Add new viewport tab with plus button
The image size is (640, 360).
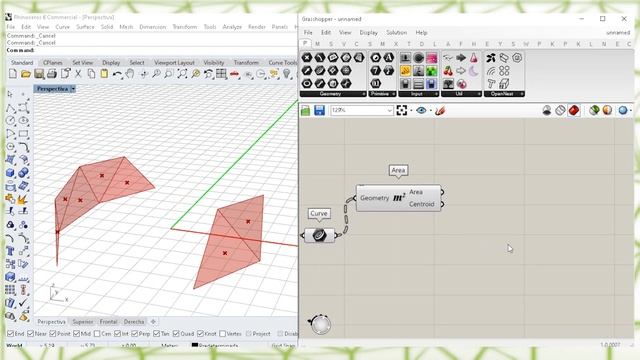pyautogui.click(x=153, y=322)
